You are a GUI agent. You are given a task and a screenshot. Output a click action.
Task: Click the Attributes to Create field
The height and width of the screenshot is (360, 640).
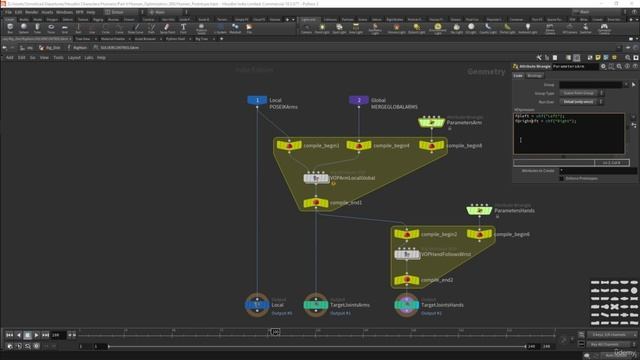[598, 171]
